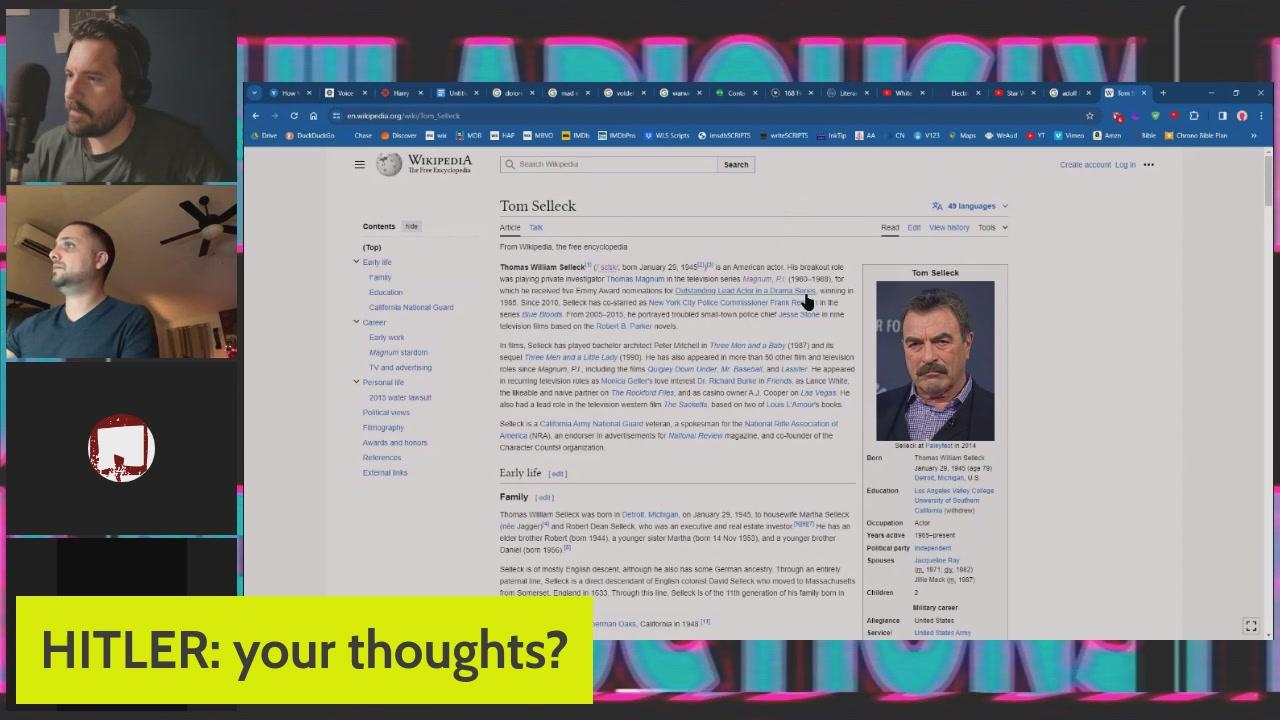Show more bookmarks overflow chevron
The height and width of the screenshot is (720, 1280).
click(1253, 136)
